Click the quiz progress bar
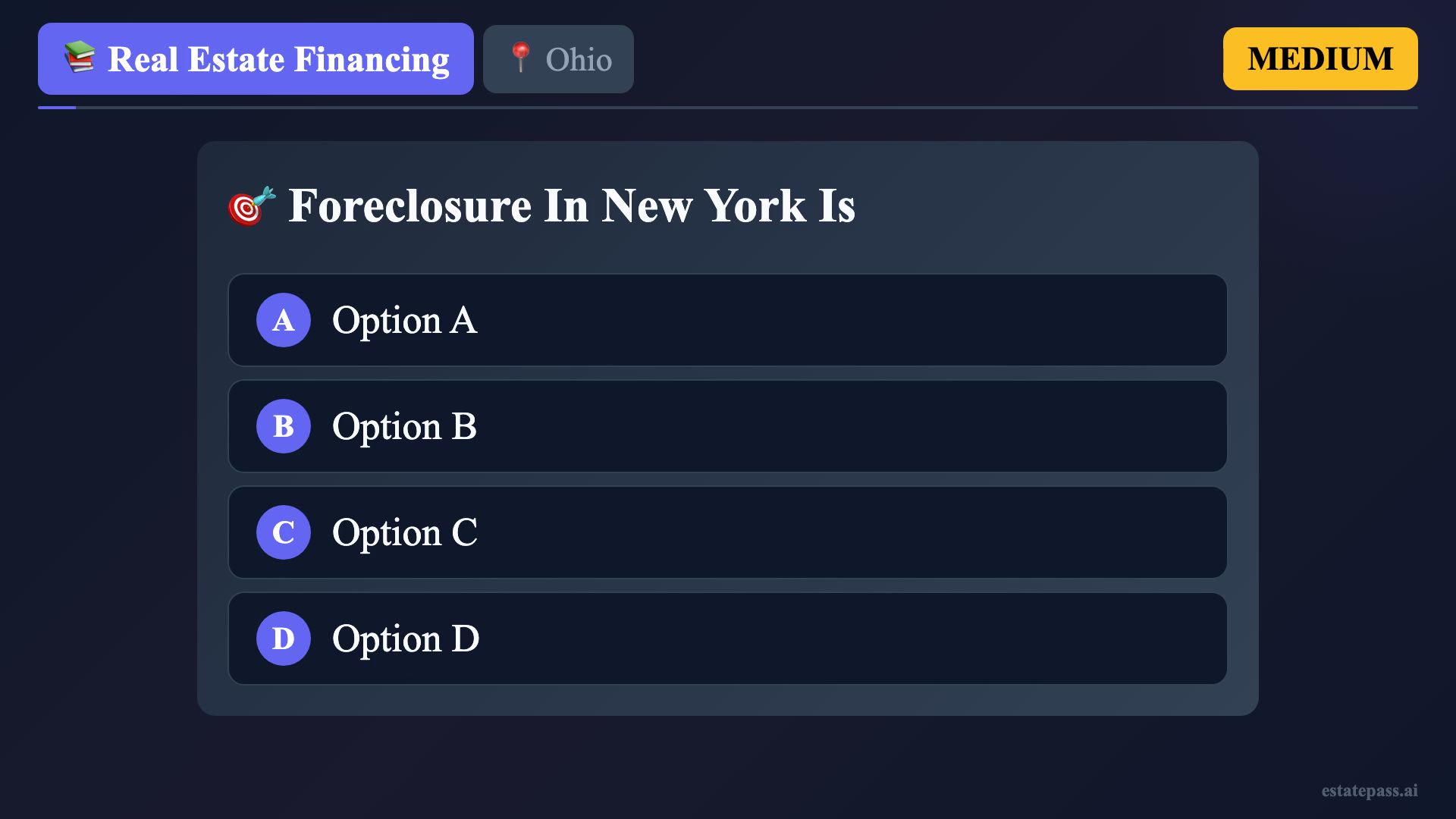The image size is (1456, 819). click(728, 108)
